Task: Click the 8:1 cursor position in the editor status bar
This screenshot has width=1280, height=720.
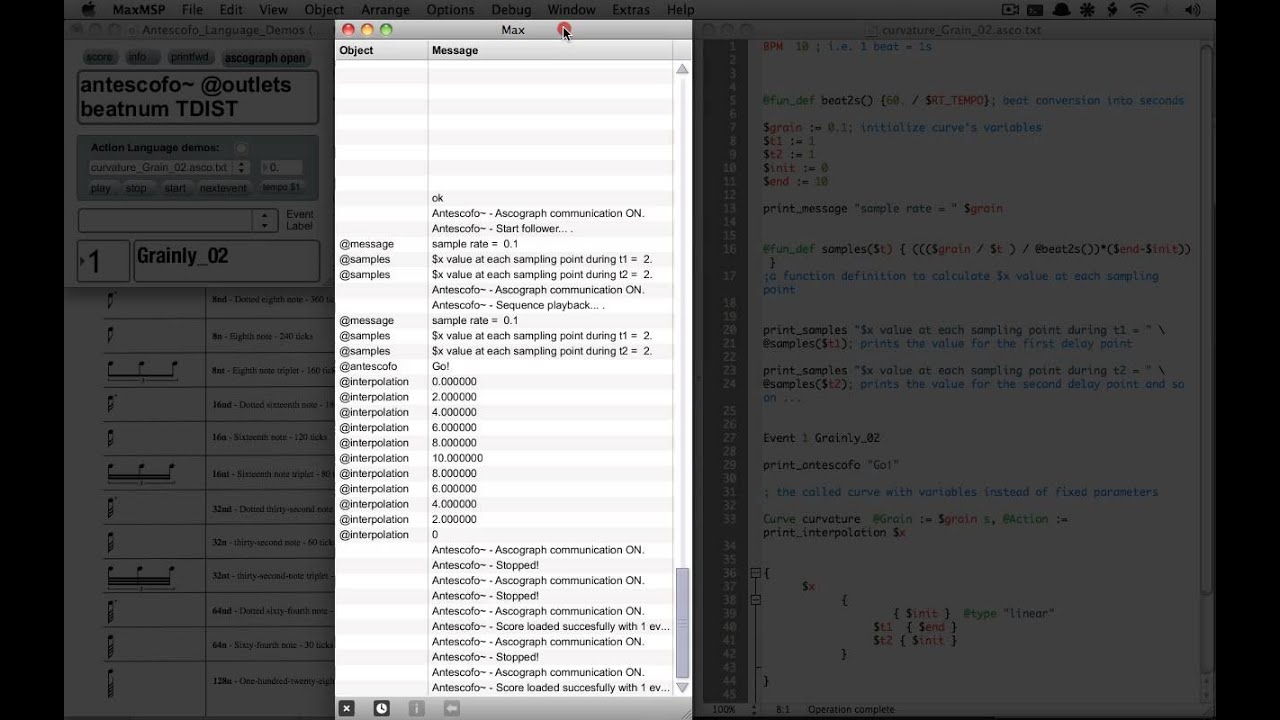Action: click(782, 709)
